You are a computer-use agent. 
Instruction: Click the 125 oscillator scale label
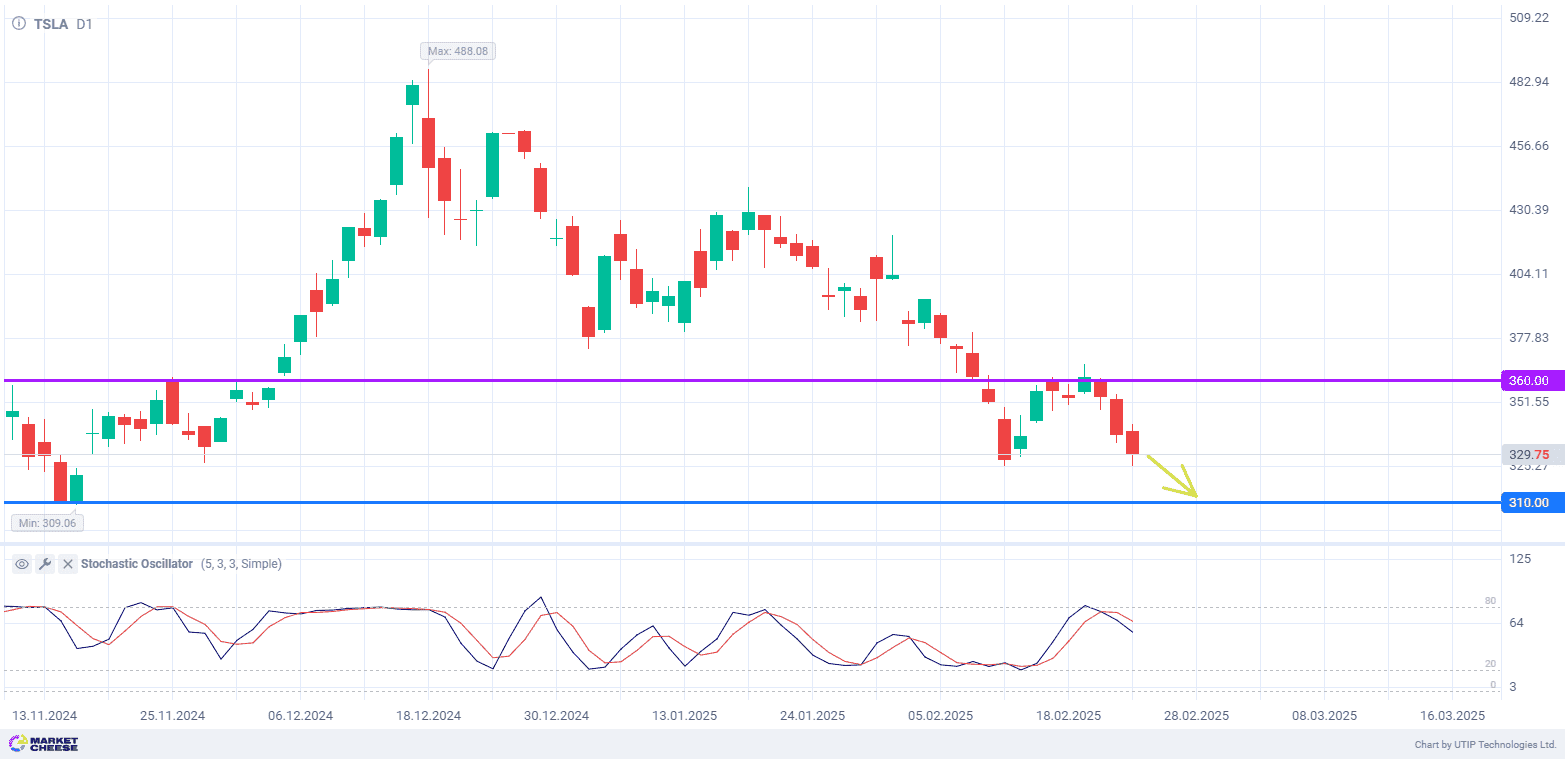click(1520, 559)
